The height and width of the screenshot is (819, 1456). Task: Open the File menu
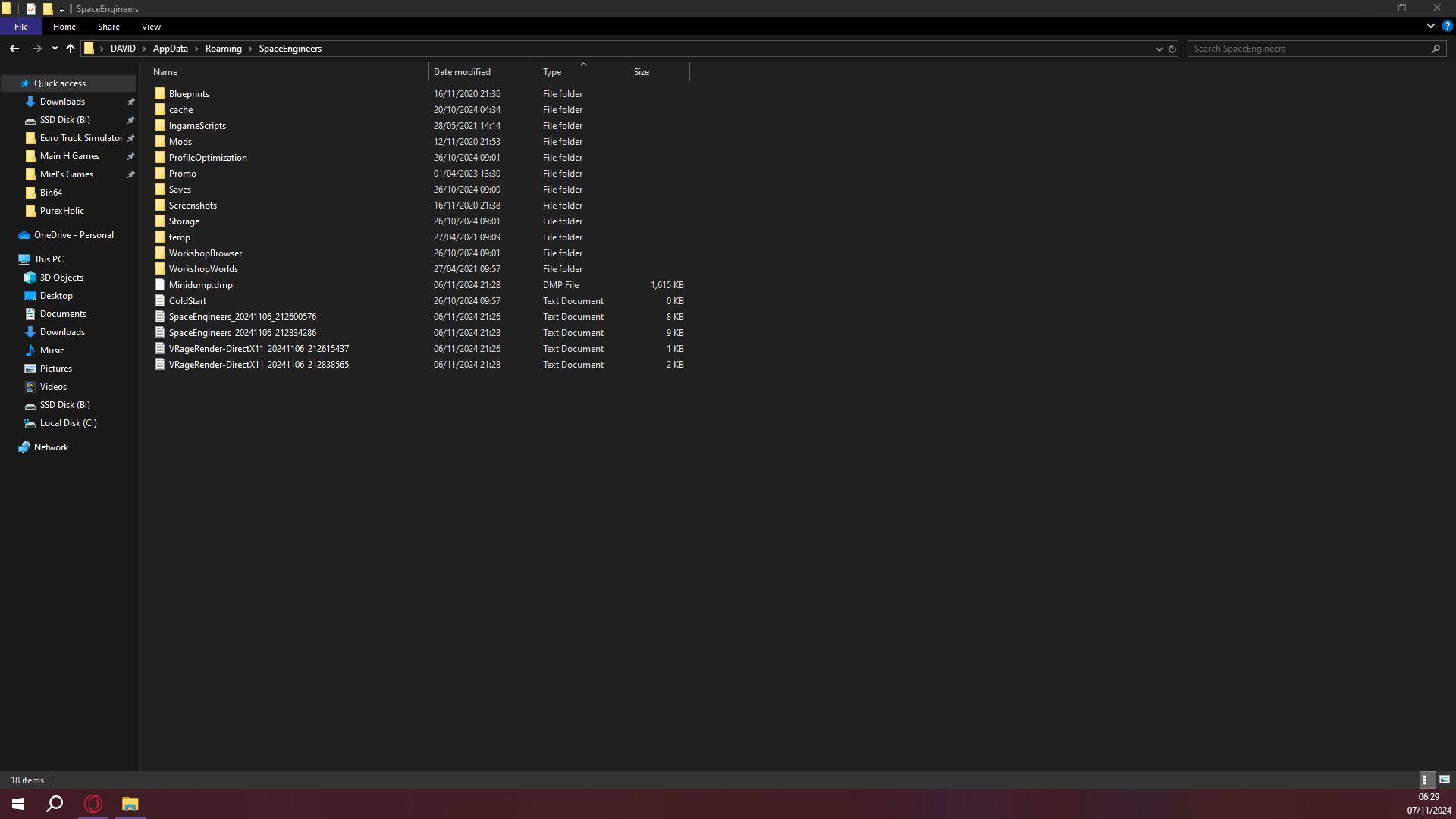(21, 27)
